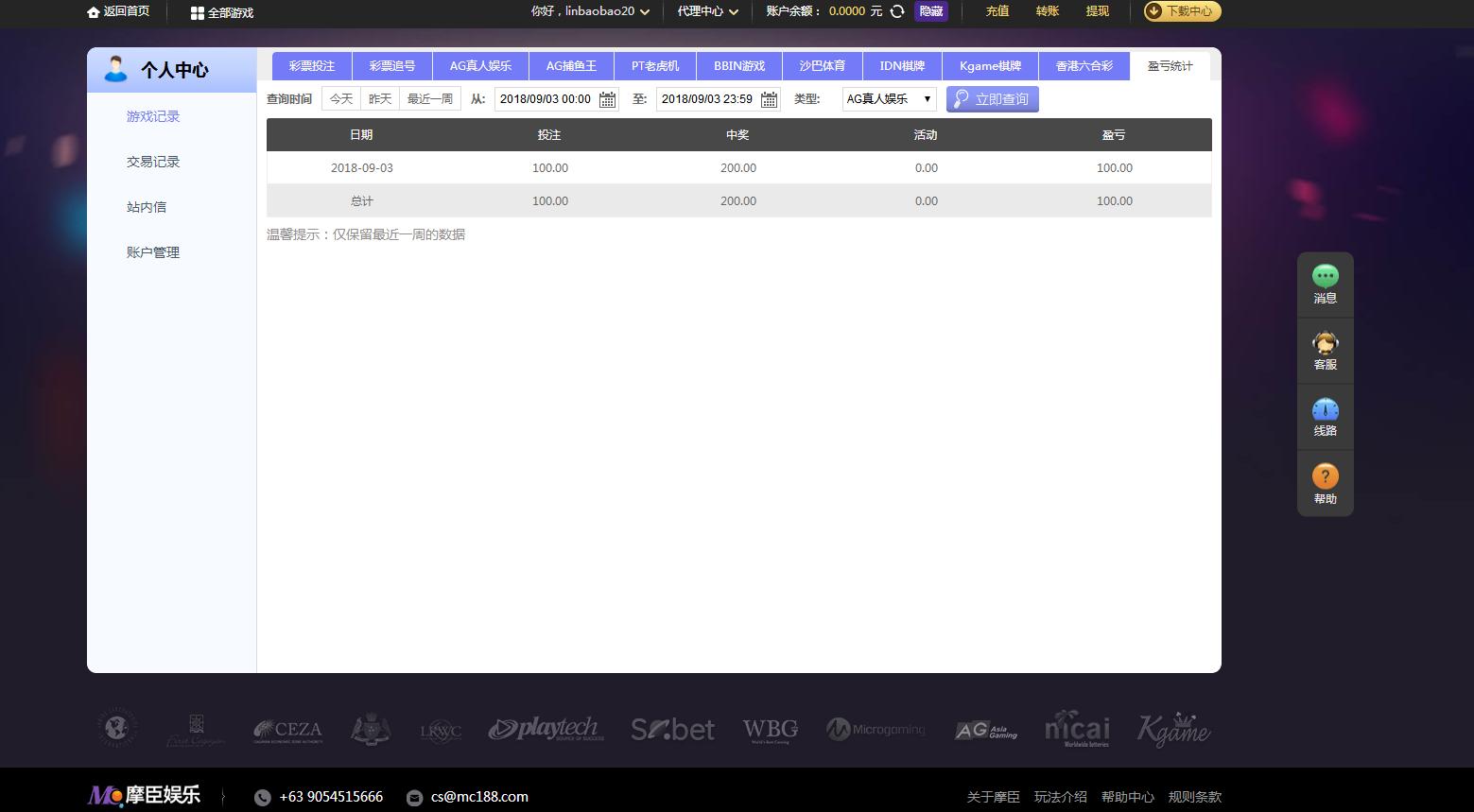Open the 消息 message panel on right sidebar
The height and width of the screenshot is (812, 1474).
point(1325,282)
